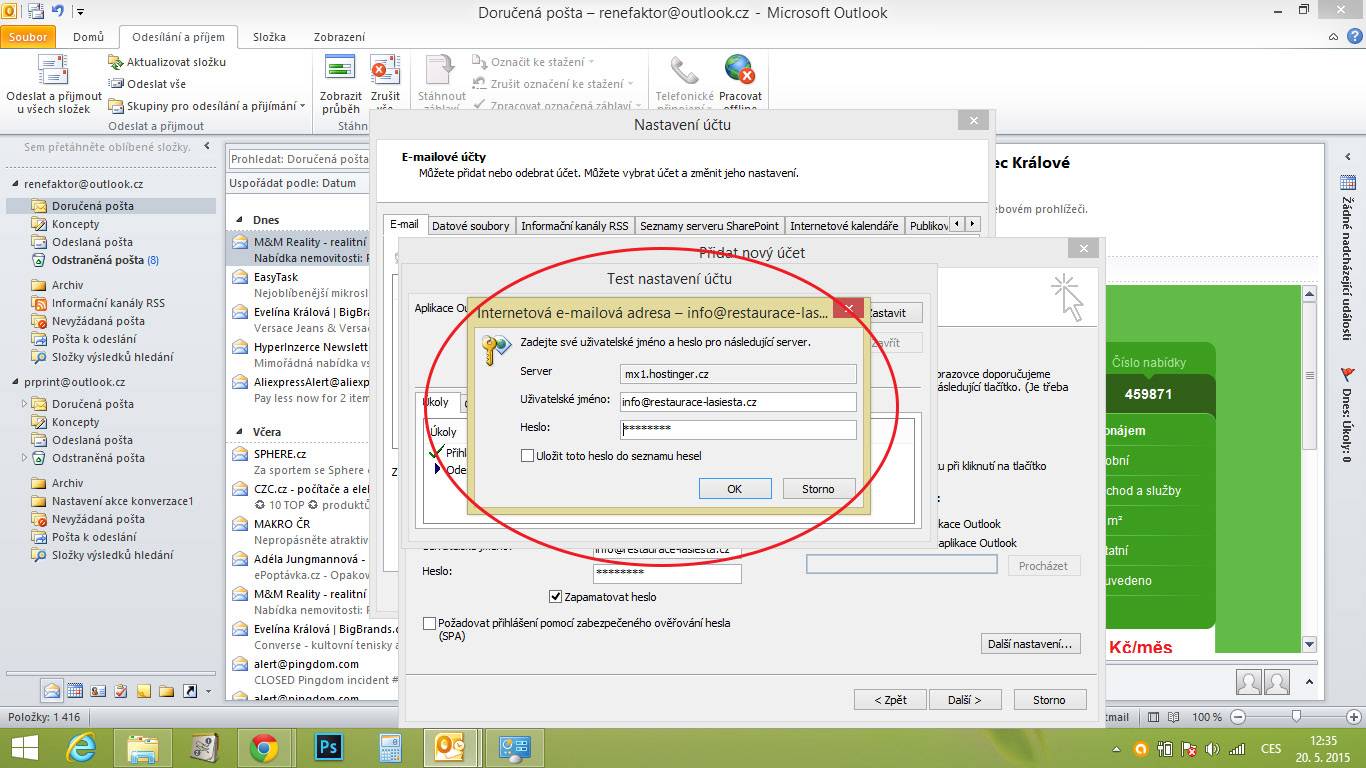Click in the Uživatelské jméno field of prompt
The height and width of the screenshot is (768, 1366).
click(x=738, y=402)
